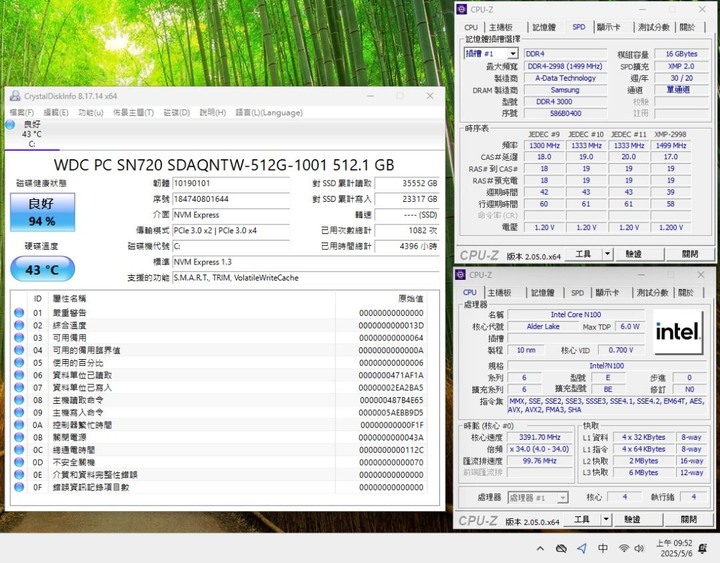
Task: Click status dot for attribute 05 使用的百分比
Action: click(x=19, y=362)
